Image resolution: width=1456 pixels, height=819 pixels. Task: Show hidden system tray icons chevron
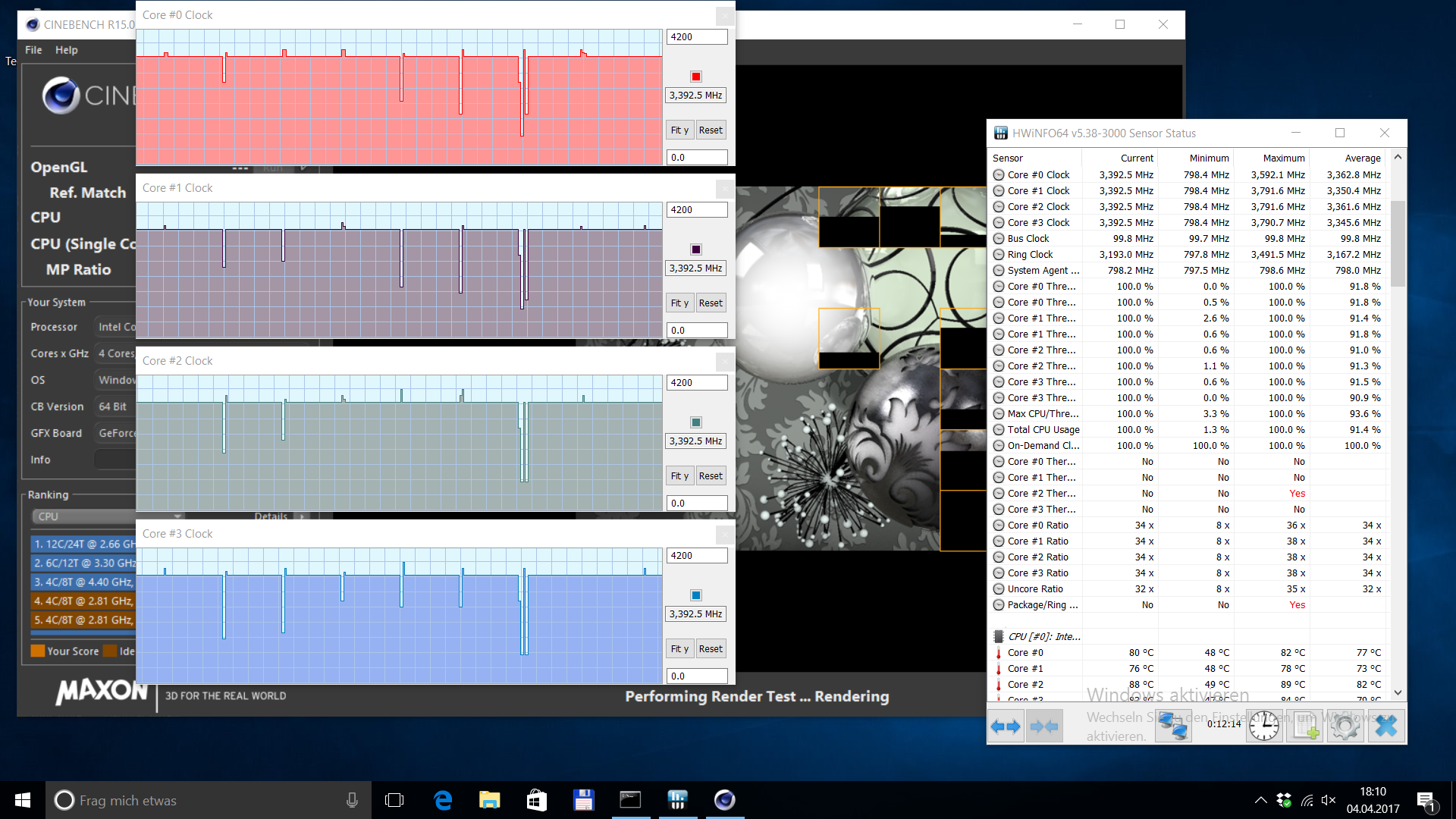[1260, 800]
